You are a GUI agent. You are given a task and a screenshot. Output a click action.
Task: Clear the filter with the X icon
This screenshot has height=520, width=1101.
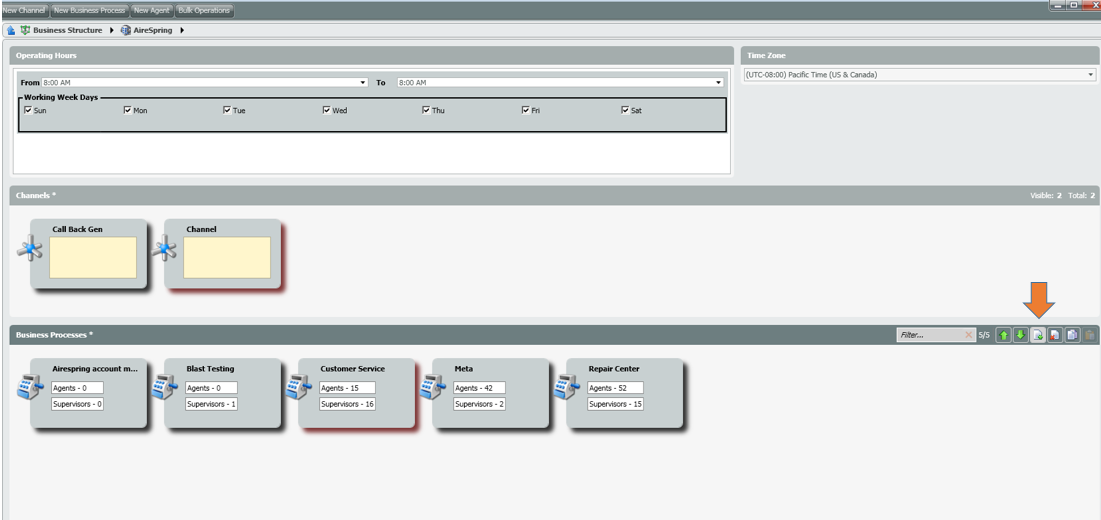[968, 335]
